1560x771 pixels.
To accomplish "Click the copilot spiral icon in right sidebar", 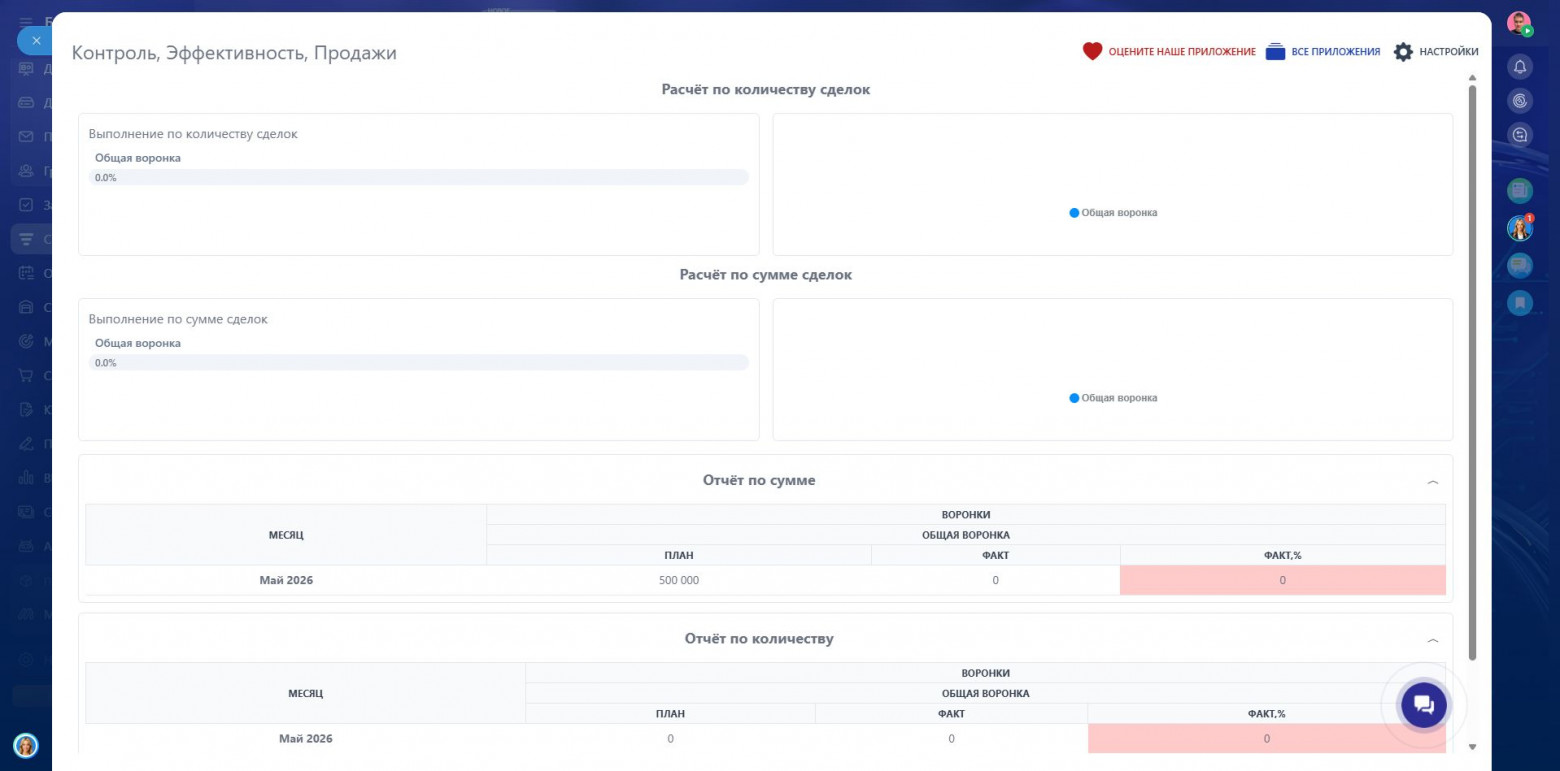I will tap(1520, 101).
